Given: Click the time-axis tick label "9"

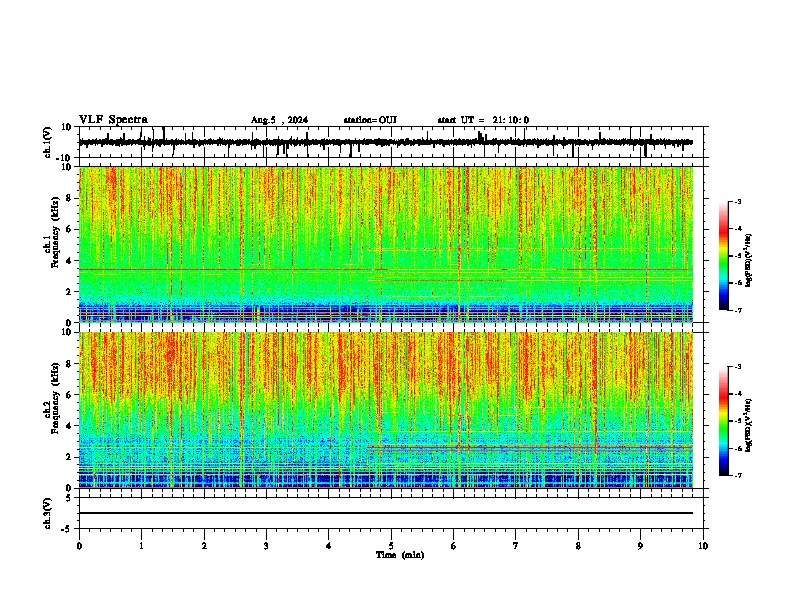Looking at the screenshot, I should pyautogui.click(x=640, y=546).
